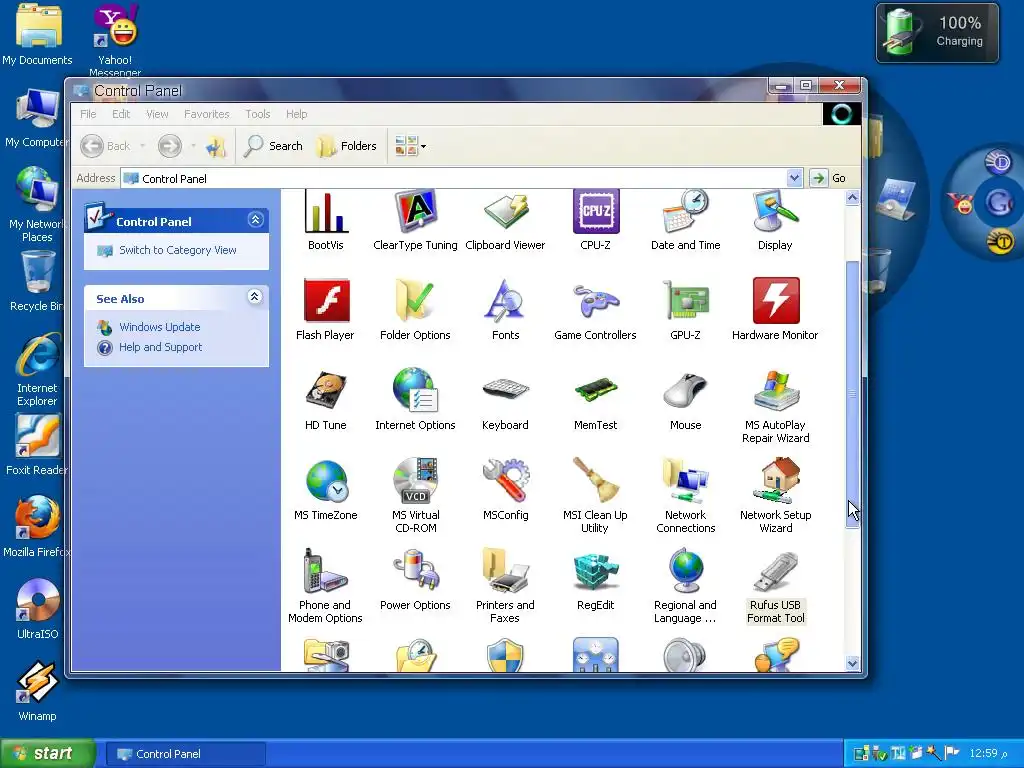This screenshot has width=1024, height=768.
Task: Expand the Back history dropdown arrow
Action: pos(142,146)
